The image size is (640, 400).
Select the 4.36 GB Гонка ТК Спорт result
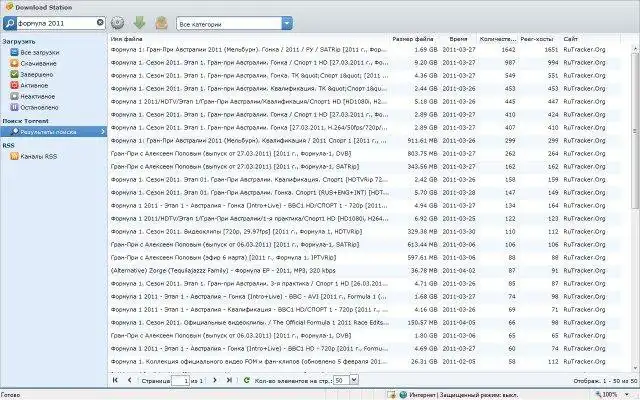click(365, 76)
